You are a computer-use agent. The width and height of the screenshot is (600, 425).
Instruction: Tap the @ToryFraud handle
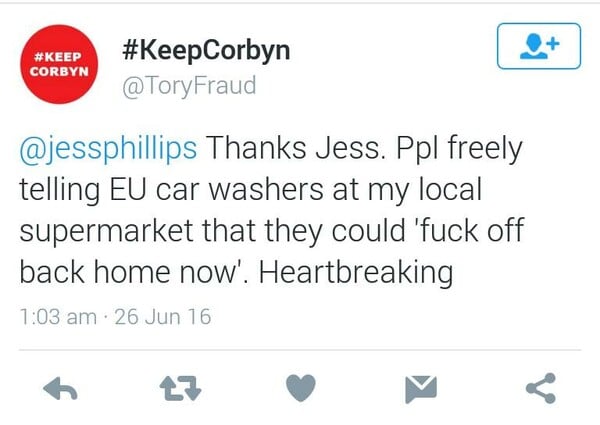point(189,86)
